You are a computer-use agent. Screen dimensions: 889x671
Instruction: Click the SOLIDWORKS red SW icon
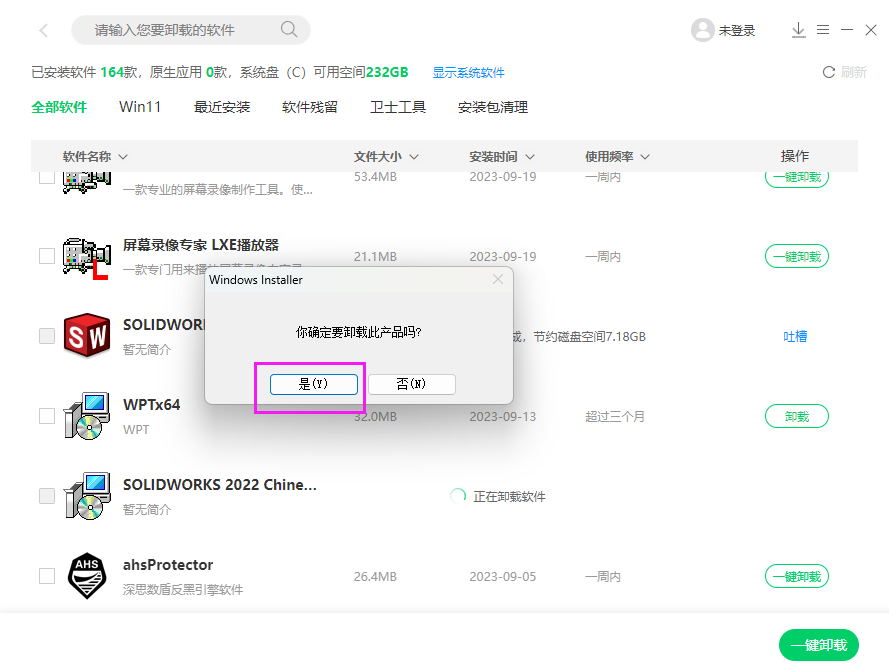tap(87, 336)
